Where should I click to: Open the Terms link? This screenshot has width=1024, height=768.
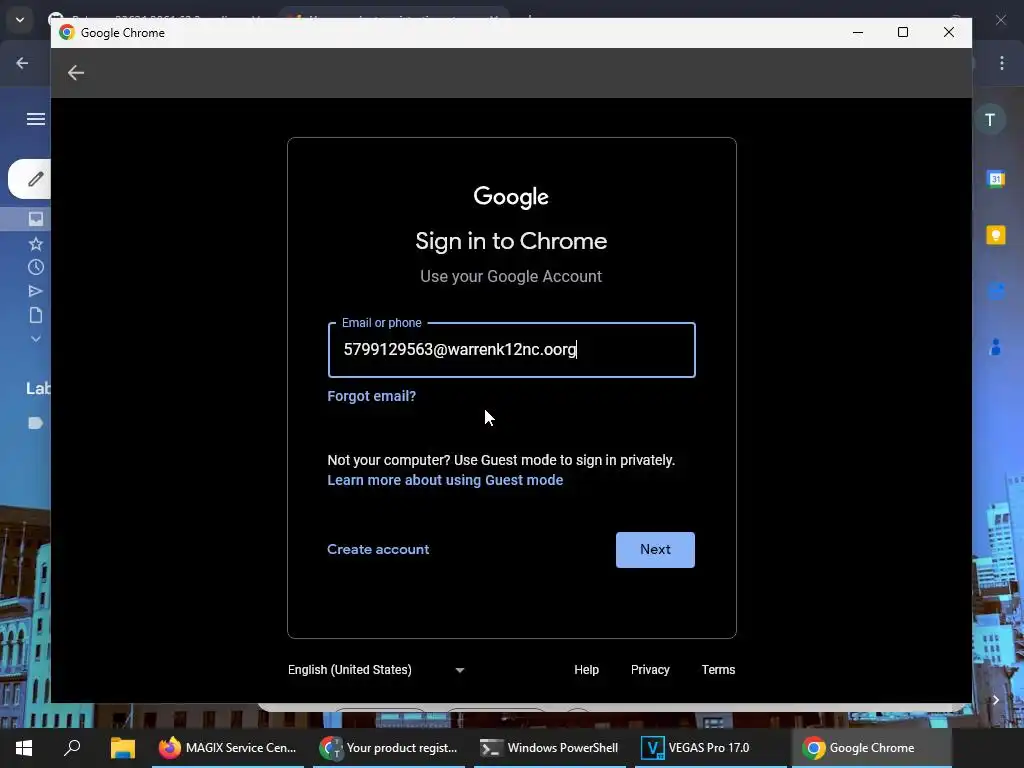(718, 670)
